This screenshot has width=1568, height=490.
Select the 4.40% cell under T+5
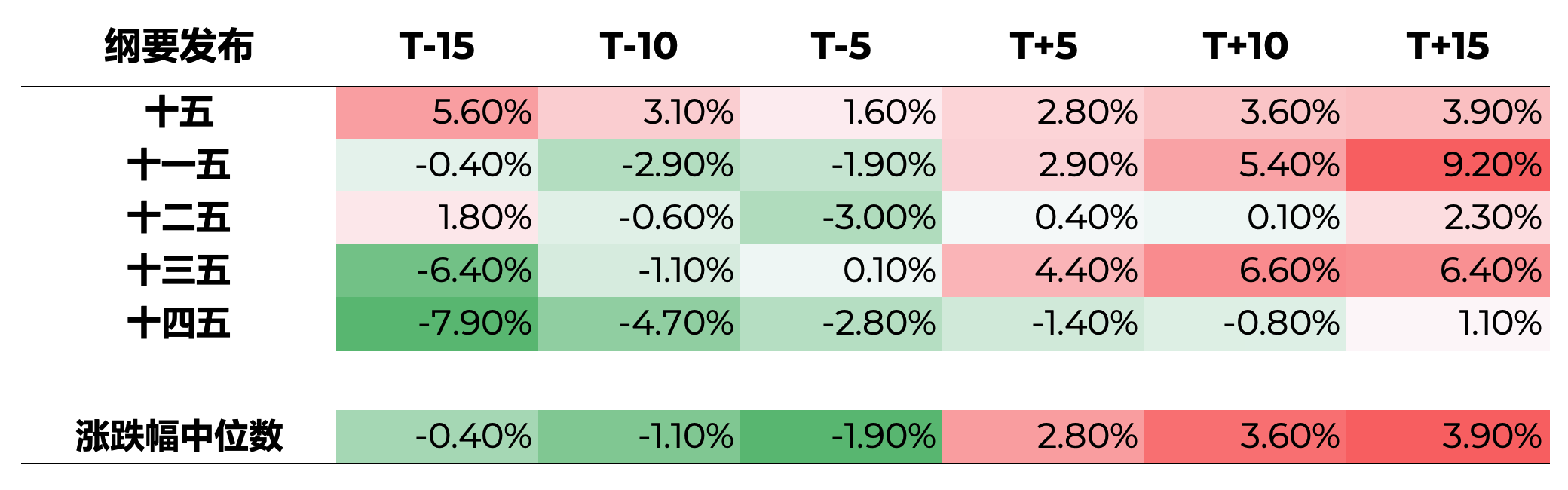tap(1043, 271)
